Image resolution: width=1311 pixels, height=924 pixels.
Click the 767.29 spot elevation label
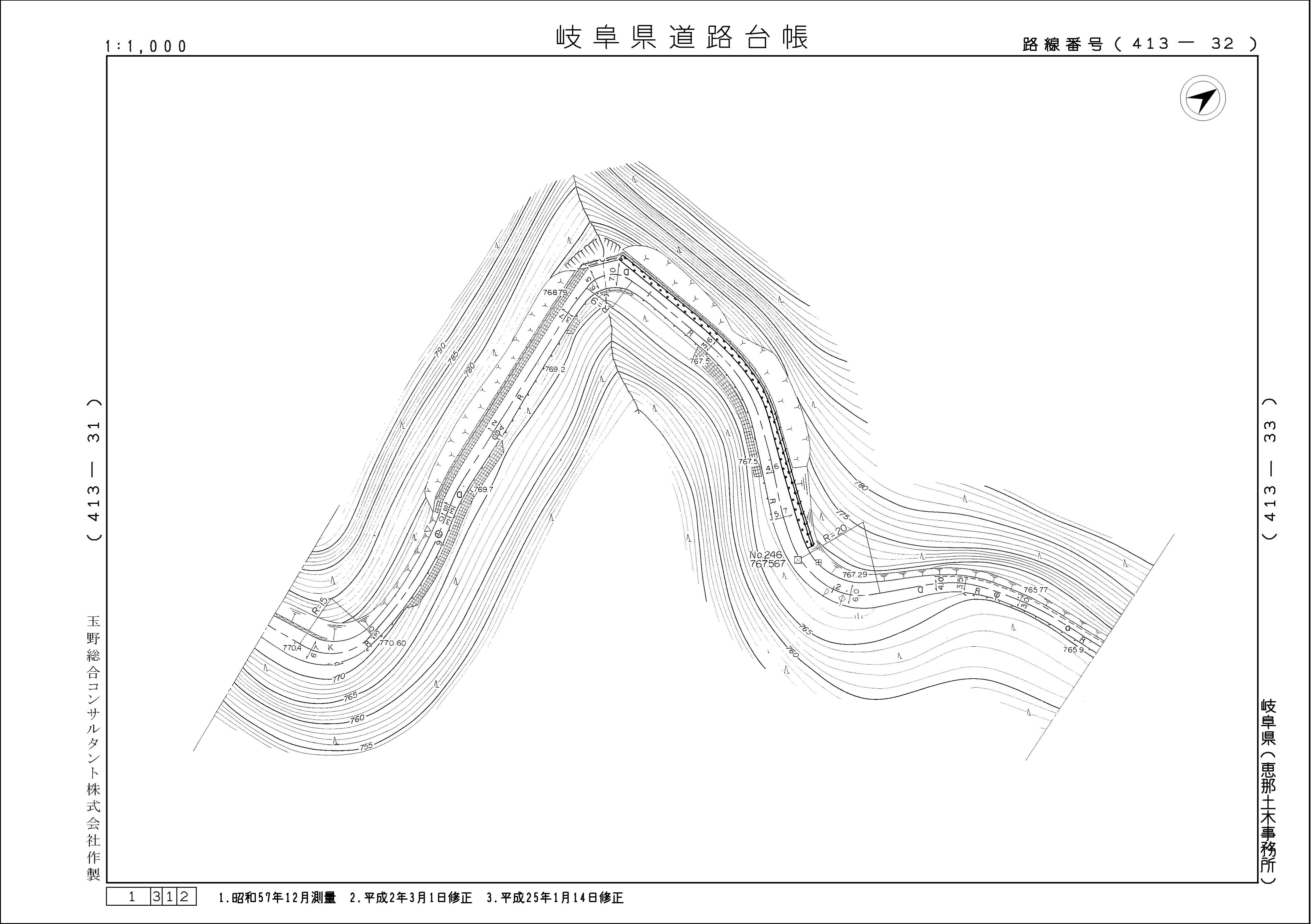tap(855, 575)
